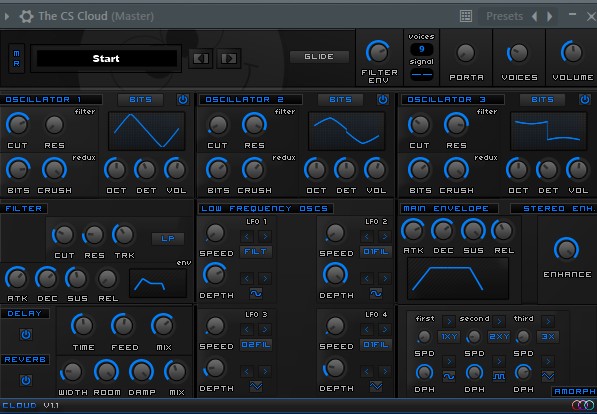The height and width of the screenshot is (414, 597).
Task: Open the plugin settings gear icon
Action: [26, 16]
